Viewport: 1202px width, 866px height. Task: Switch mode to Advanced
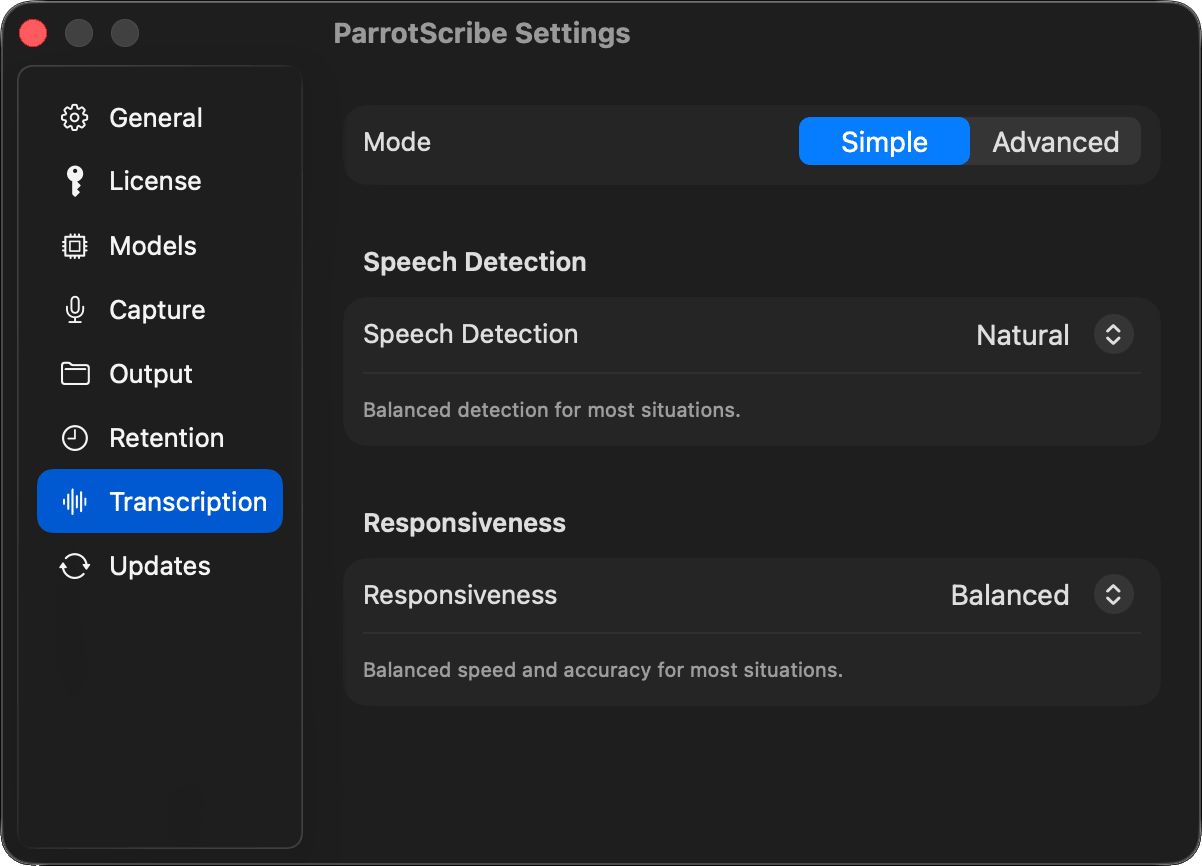click(x=1055, y=142)
